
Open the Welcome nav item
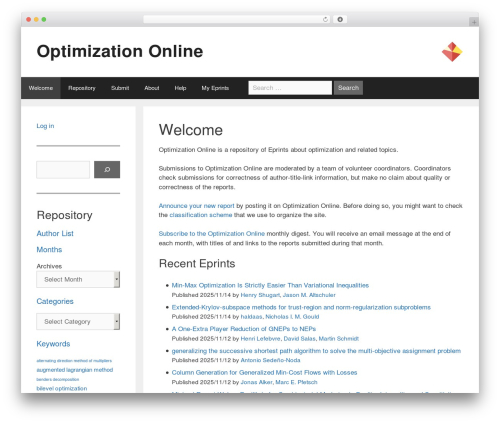(41, 88)
